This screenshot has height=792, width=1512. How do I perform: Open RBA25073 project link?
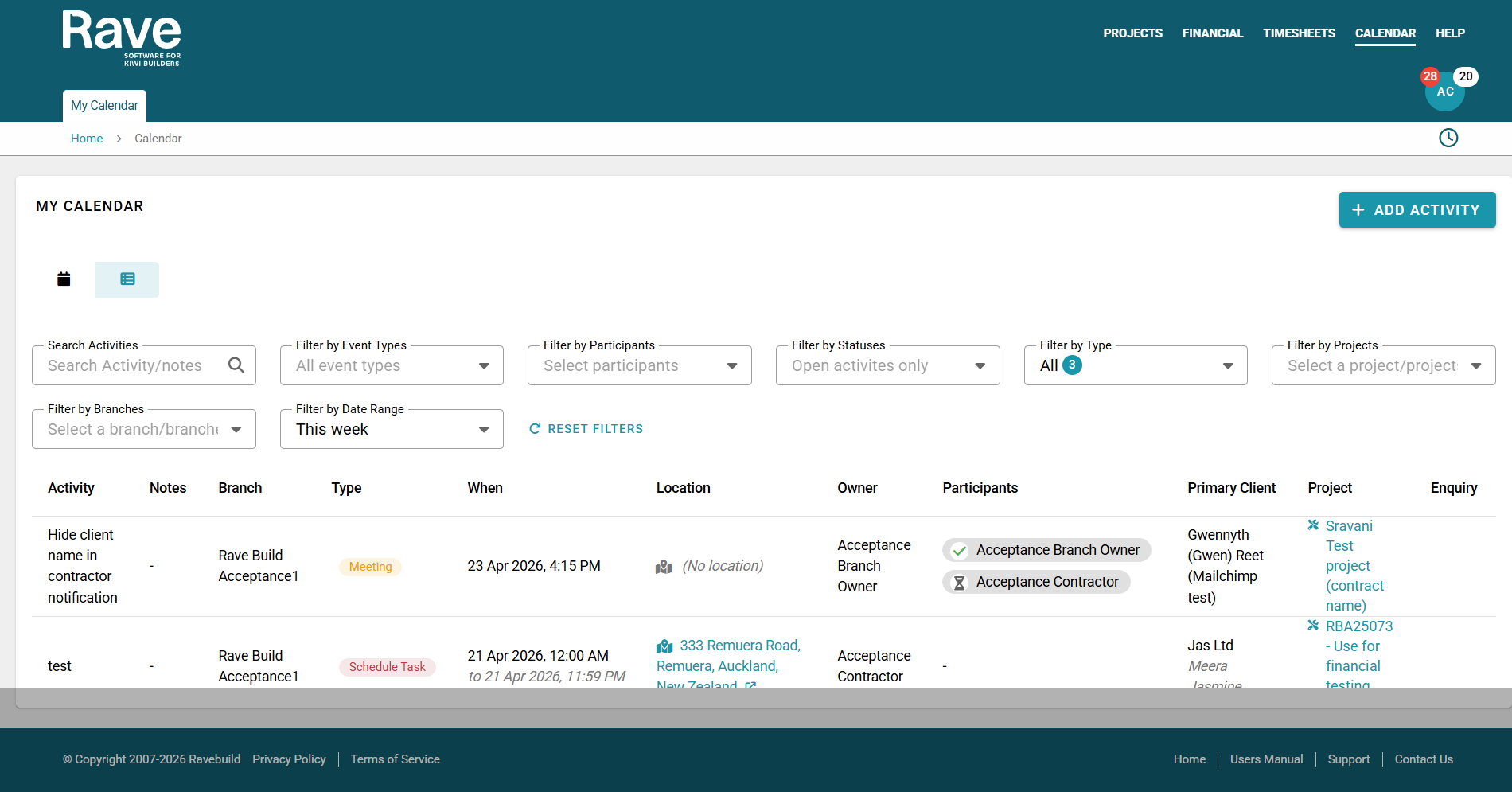coord(1359,654)
